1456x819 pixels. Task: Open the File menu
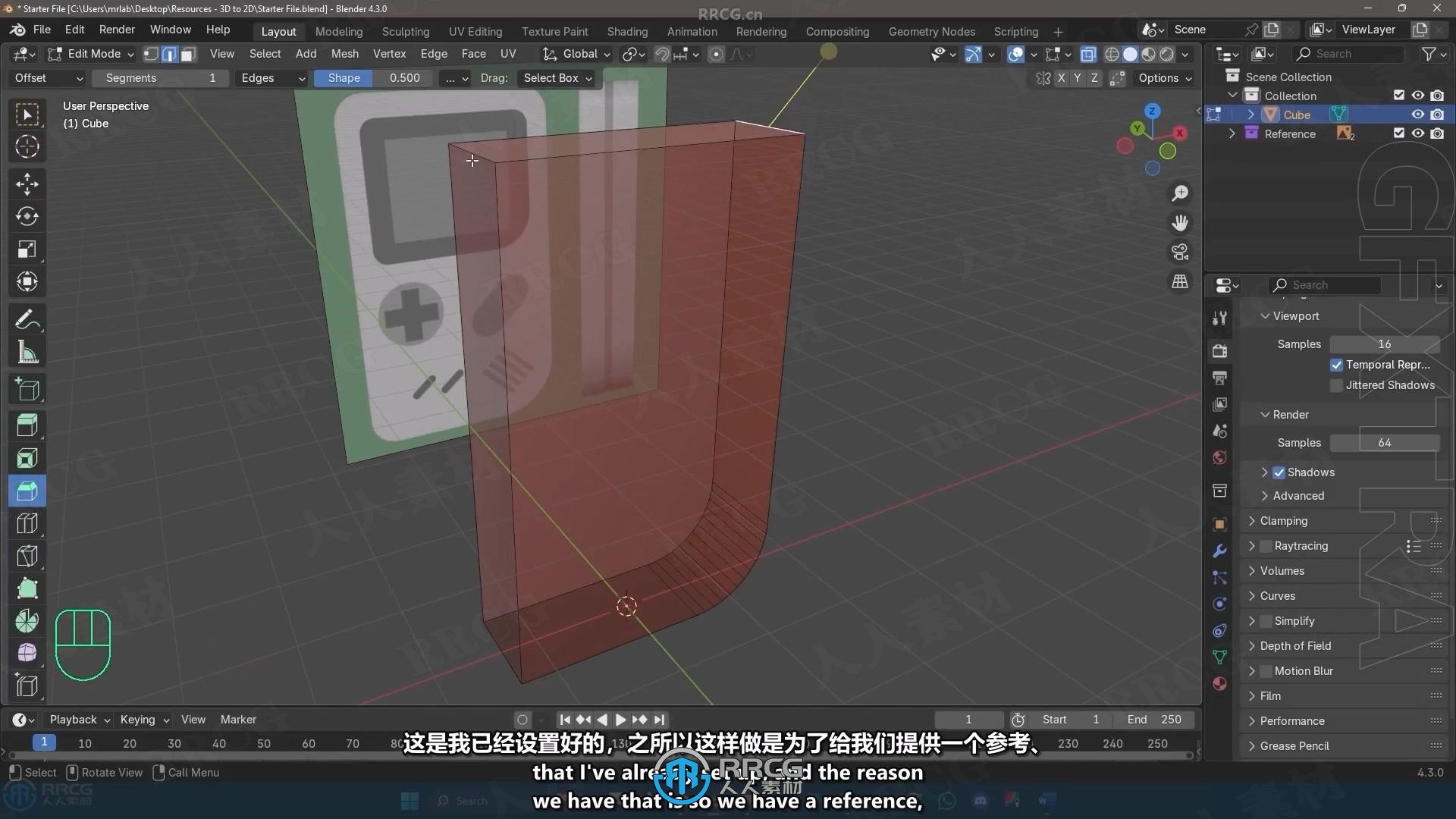42,30
